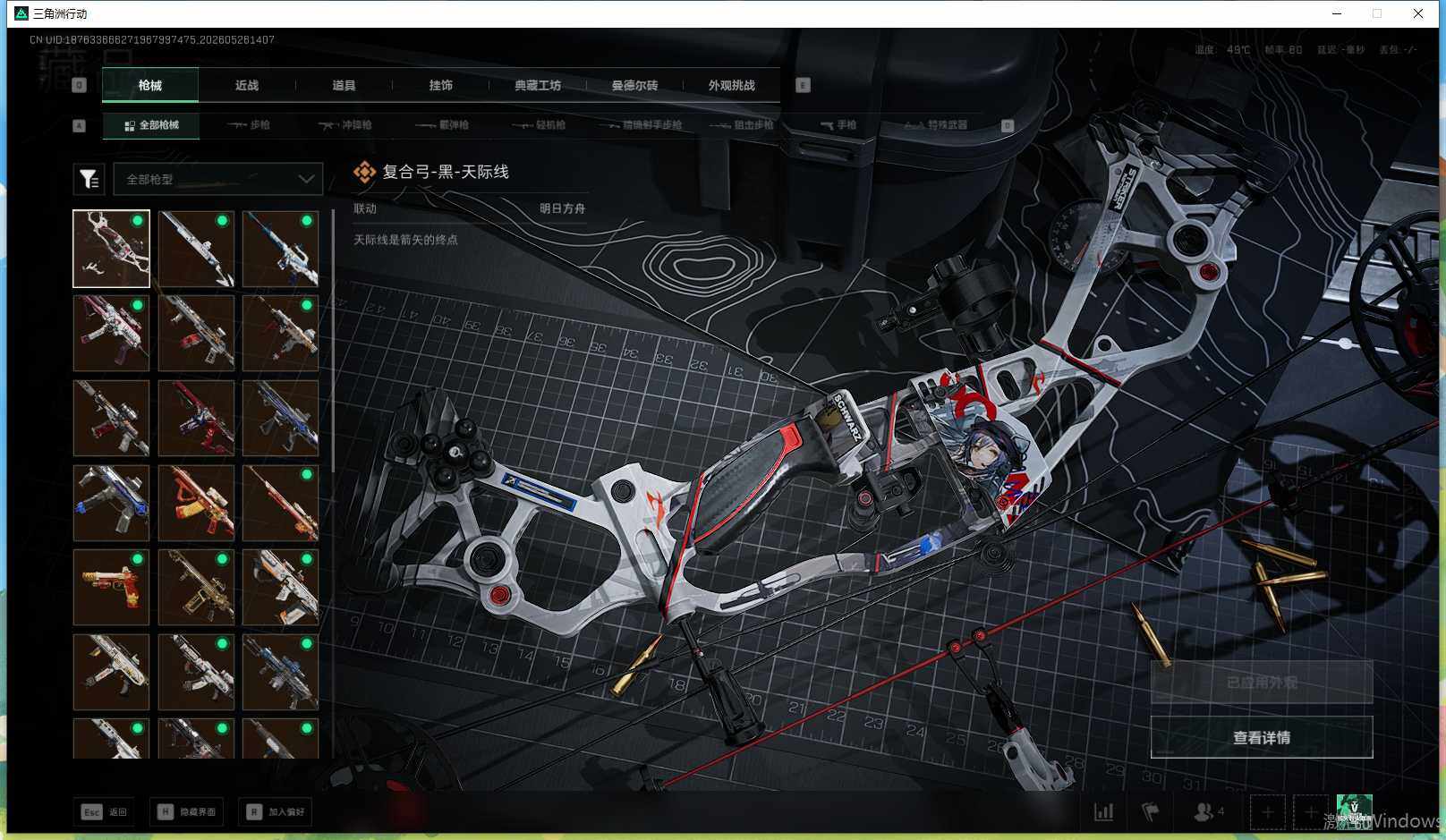Click the second empty squad invite slot
This screenshot has width=1446, height=840.
pos(1310,812)
